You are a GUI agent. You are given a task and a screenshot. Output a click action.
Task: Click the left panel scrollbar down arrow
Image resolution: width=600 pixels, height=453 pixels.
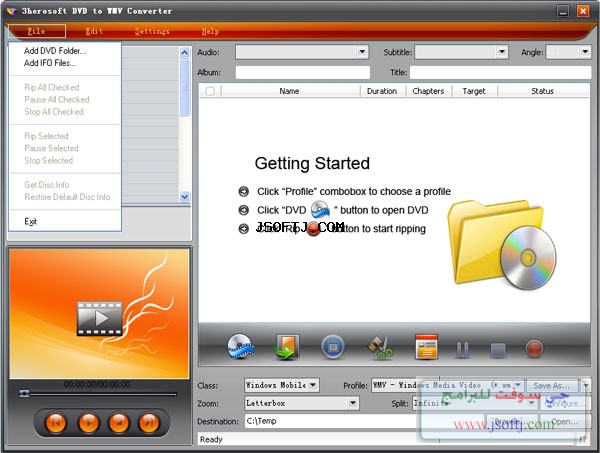click(184, 197)
